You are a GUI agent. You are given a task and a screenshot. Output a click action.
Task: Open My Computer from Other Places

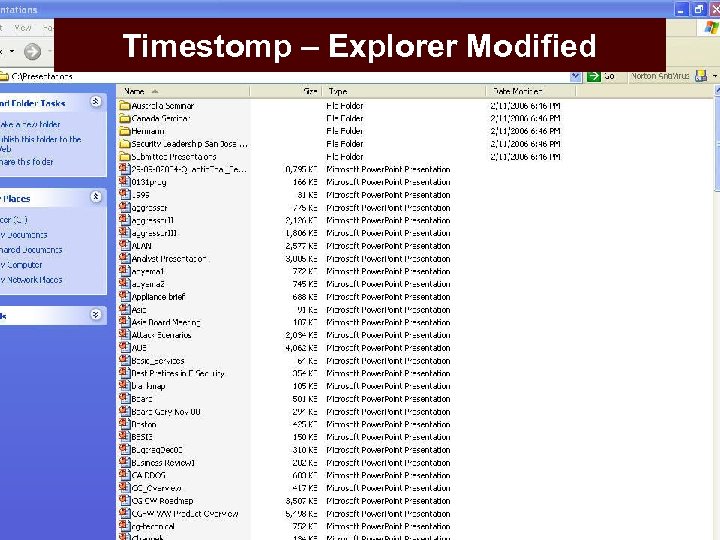(21, 265)
